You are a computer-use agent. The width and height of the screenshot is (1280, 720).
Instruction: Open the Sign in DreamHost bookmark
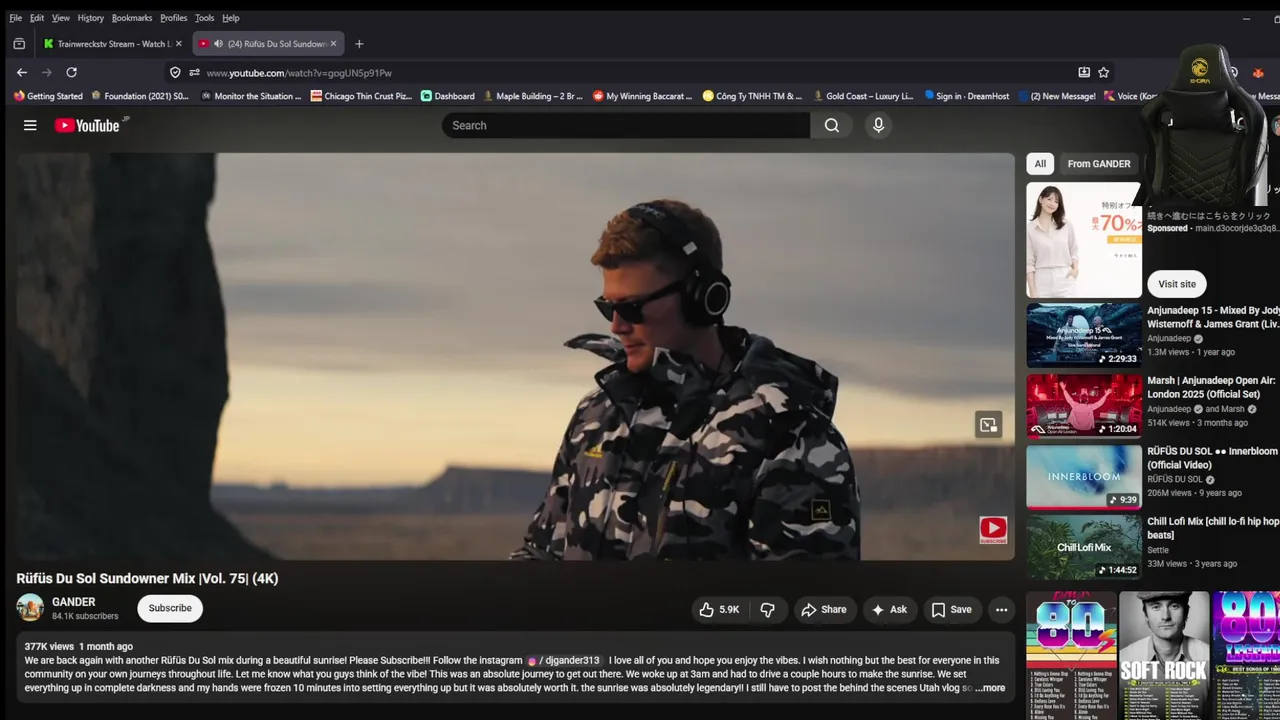coord(966,96)
